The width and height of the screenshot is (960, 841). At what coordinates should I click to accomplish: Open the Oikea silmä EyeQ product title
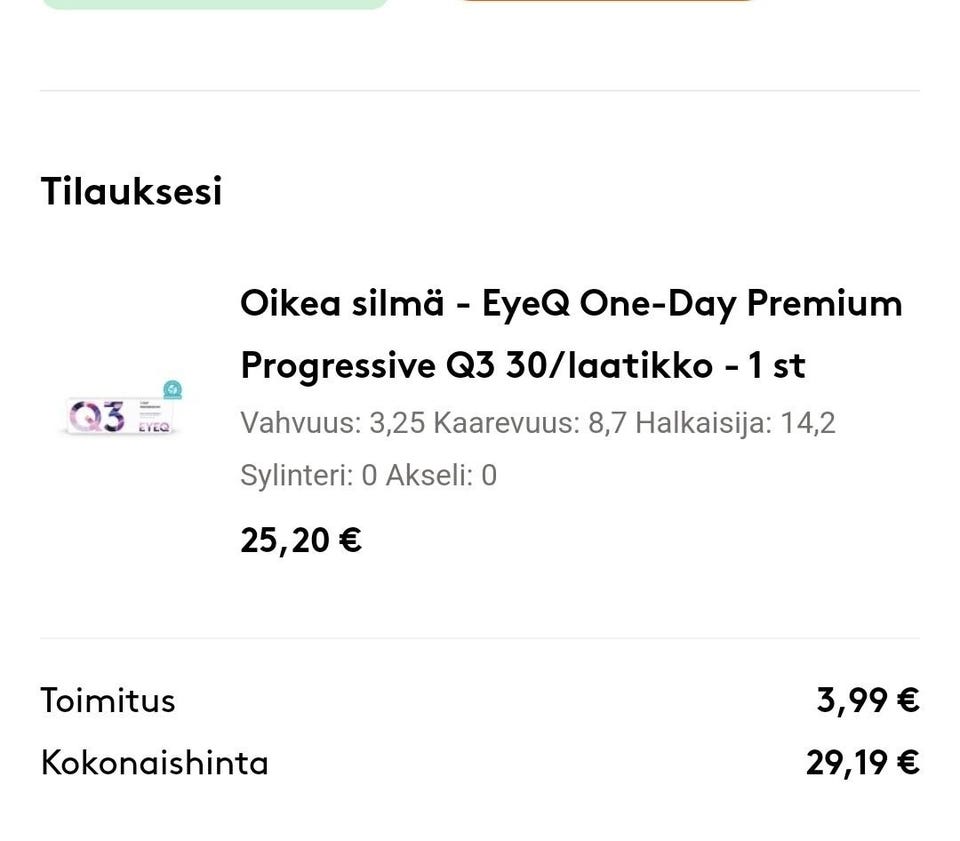pos(570,303)
